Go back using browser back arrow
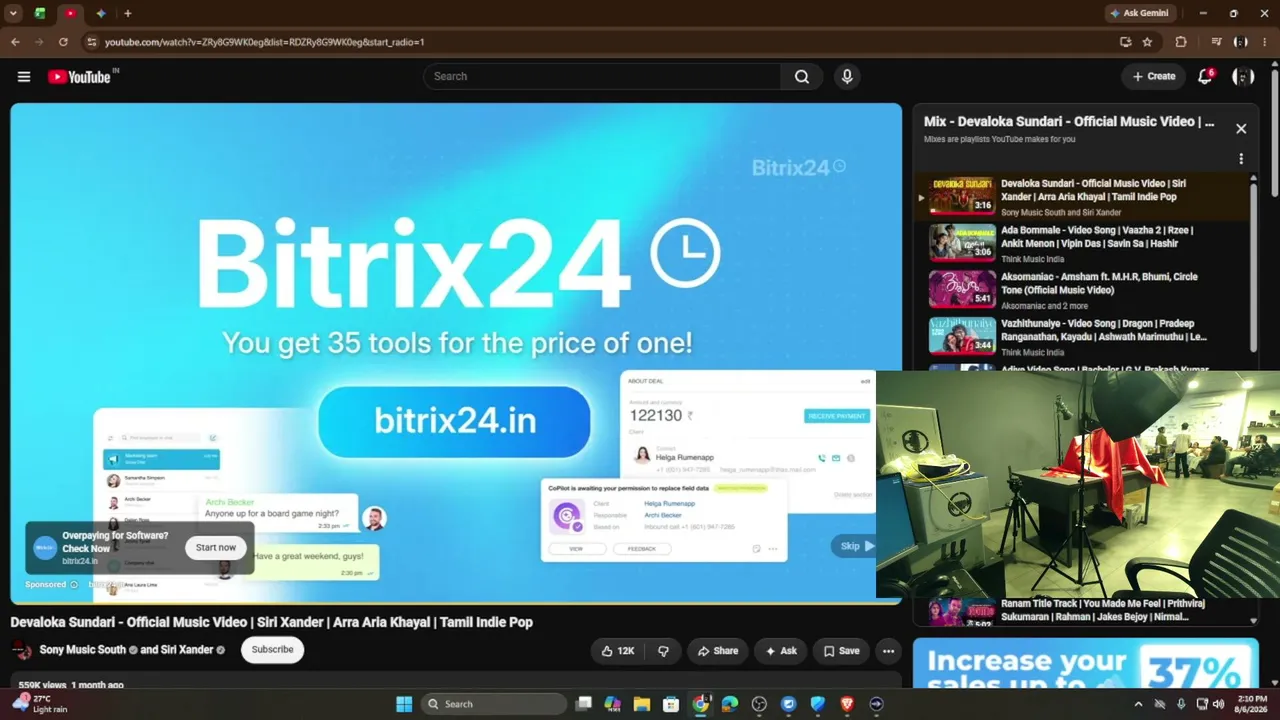Image resolution: width=1280 pixels, height=720 pixels. (x=15, y=42)
